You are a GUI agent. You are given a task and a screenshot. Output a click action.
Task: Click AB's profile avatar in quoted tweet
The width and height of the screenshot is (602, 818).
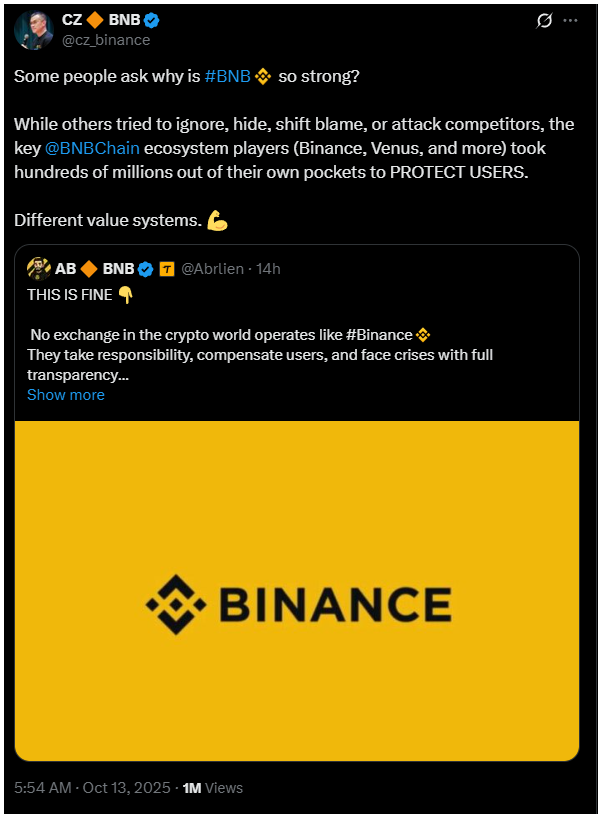point(40,268)
